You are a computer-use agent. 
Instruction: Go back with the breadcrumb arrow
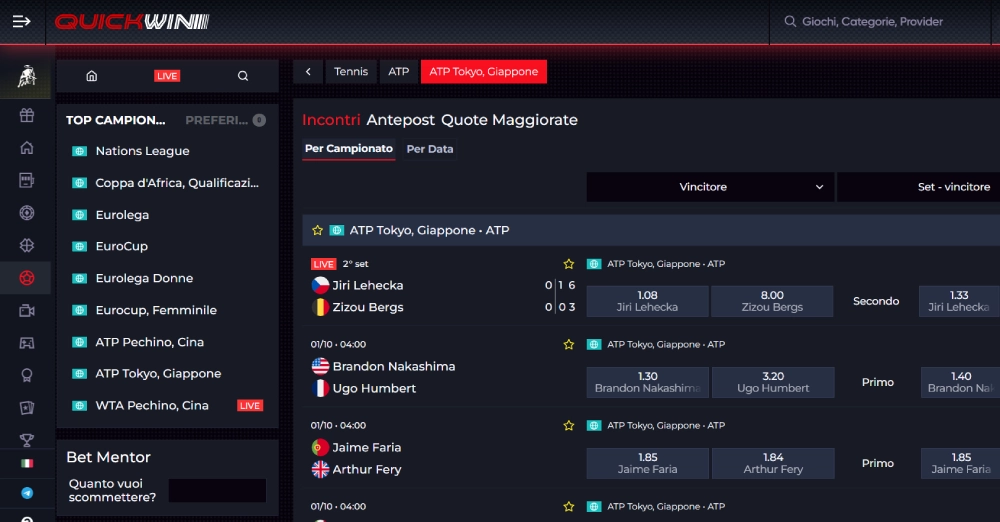point(308,71)
